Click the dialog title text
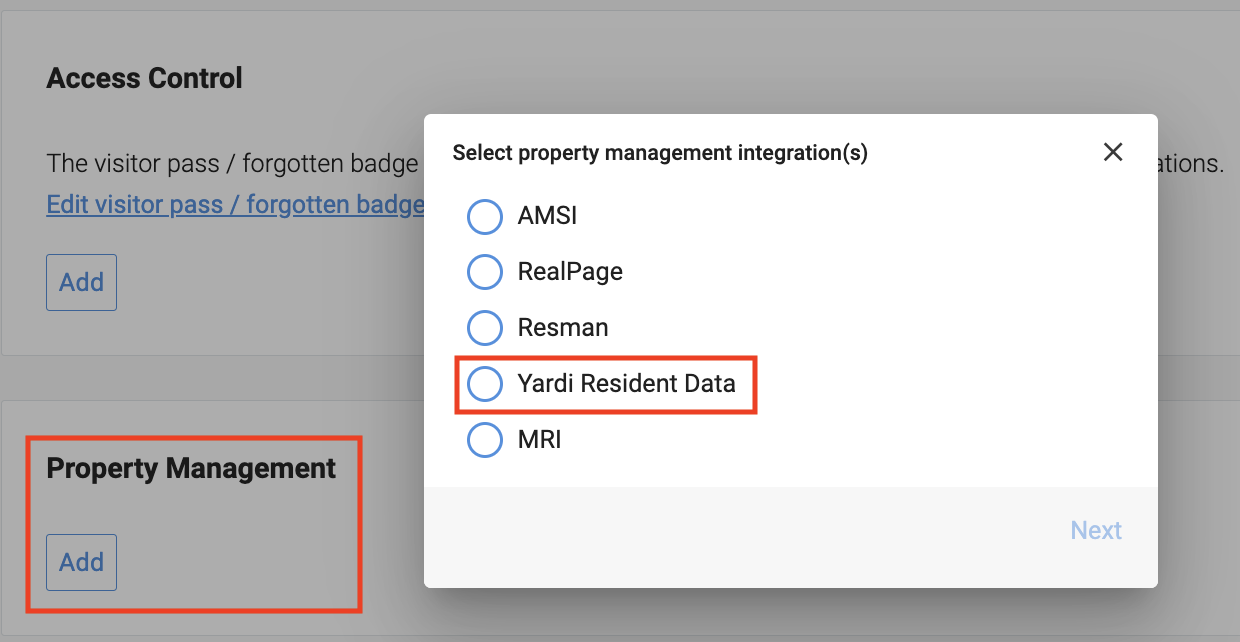This screenshot has width=1240, height=642. [x=660, y=153]
